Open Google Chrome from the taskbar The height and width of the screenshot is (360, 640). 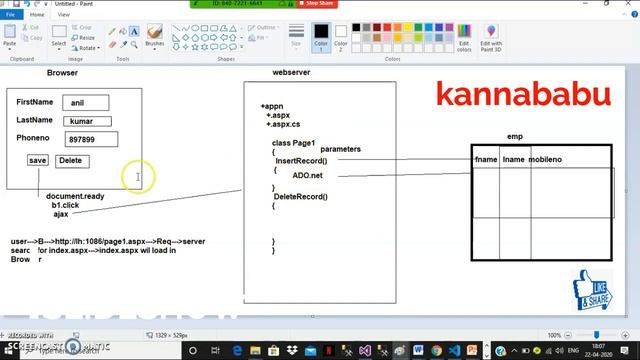tap(436, 351)
